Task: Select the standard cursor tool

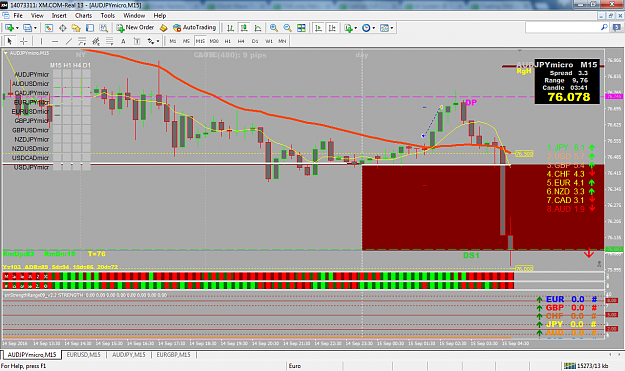Action: pos(10,41)
